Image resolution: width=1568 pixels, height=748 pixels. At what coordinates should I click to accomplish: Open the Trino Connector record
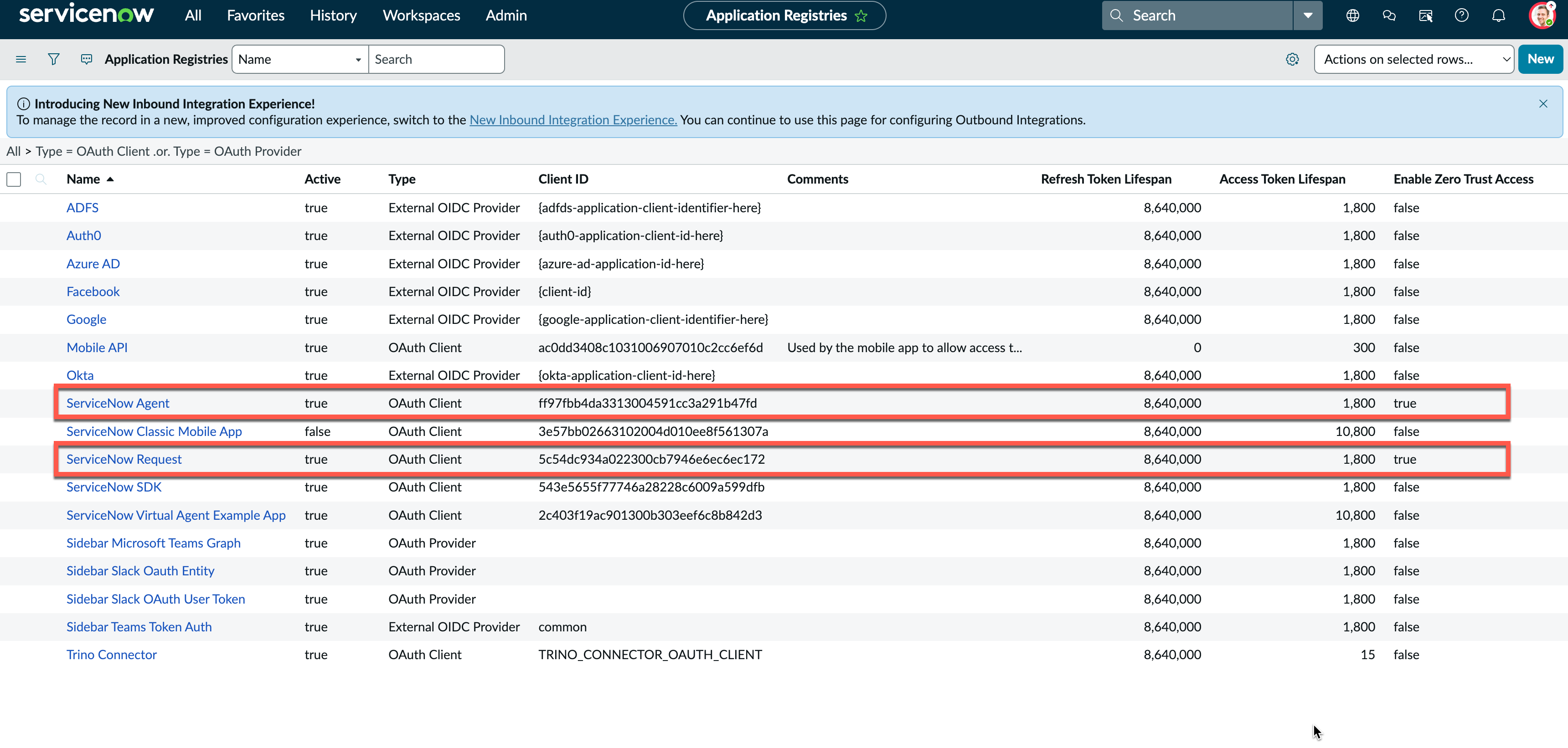111,654
